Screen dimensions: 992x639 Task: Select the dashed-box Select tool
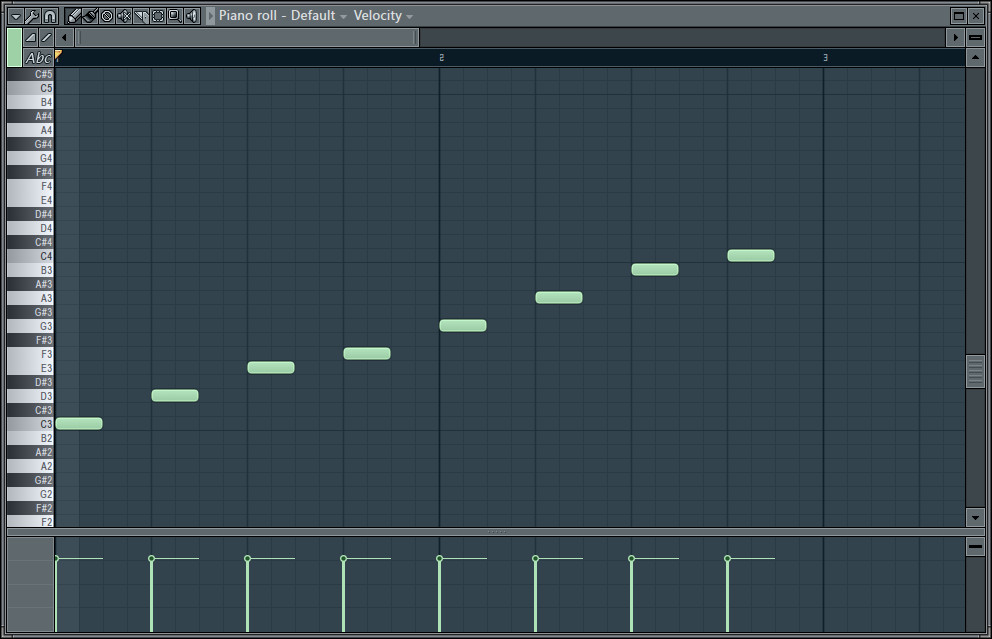coord(158,16)
